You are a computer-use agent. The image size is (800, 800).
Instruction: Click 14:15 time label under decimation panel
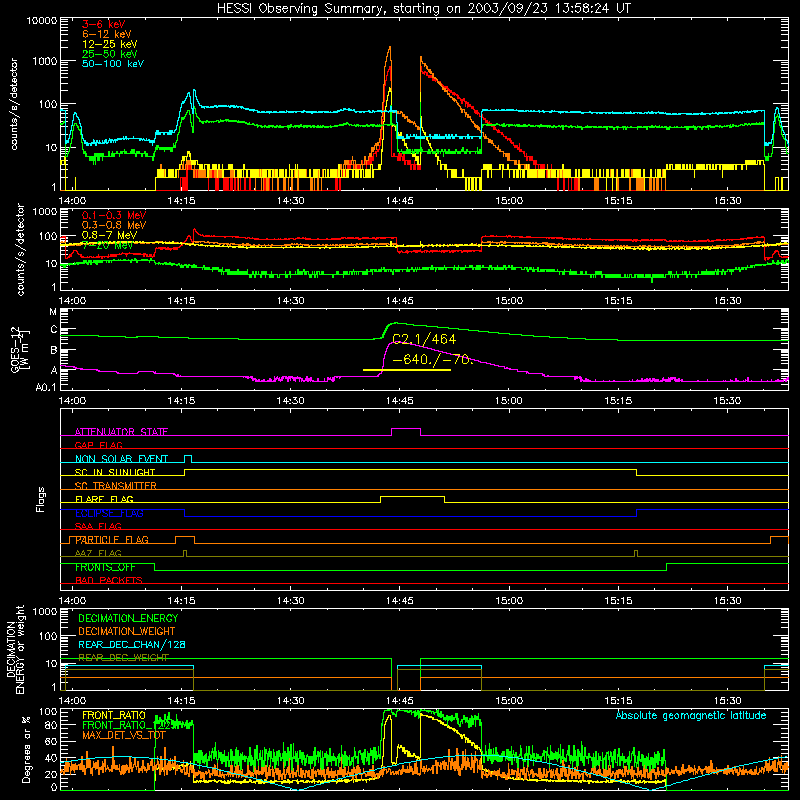coord(181,701)
